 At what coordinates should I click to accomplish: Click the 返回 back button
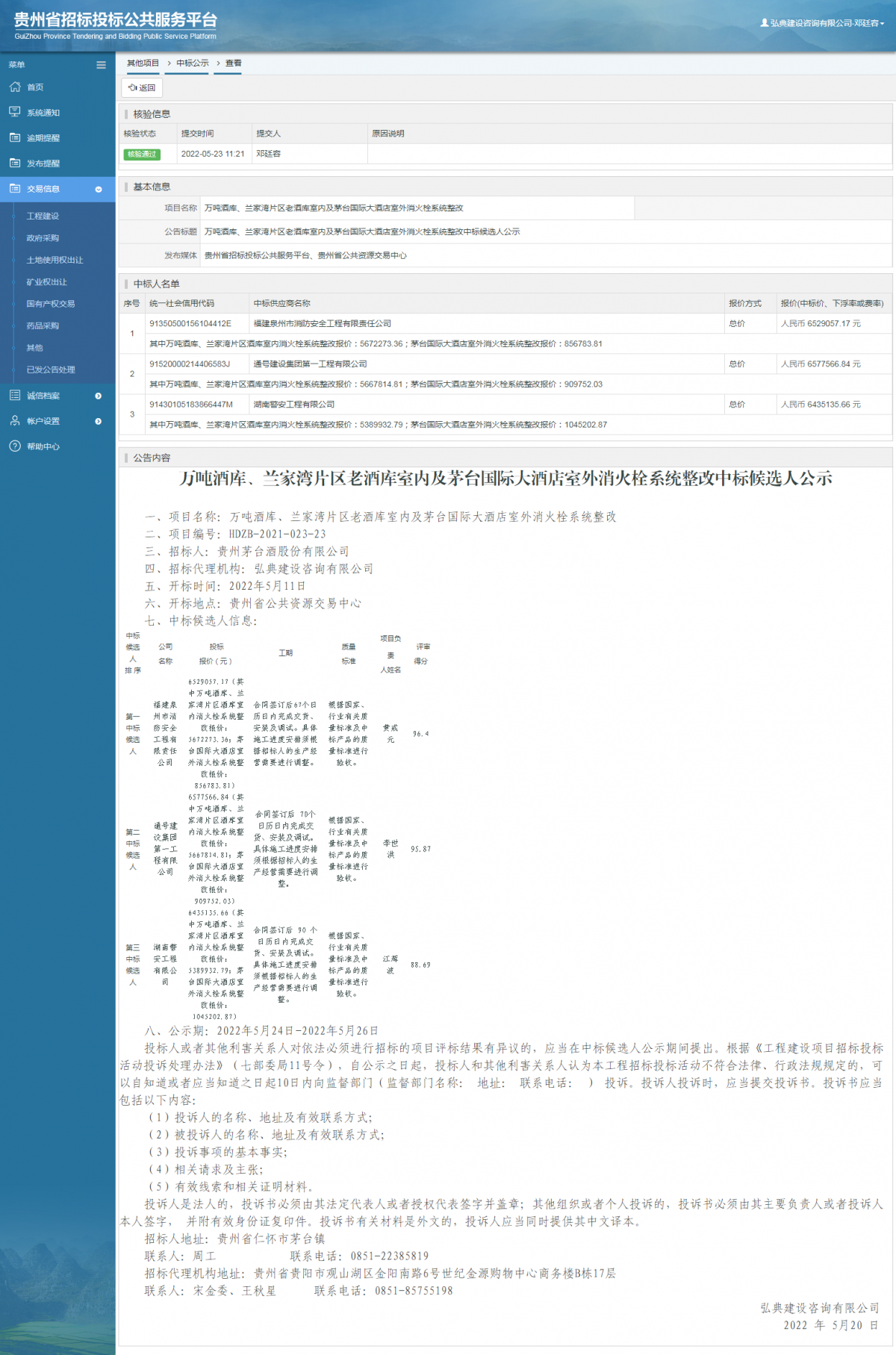coord(142,87)
